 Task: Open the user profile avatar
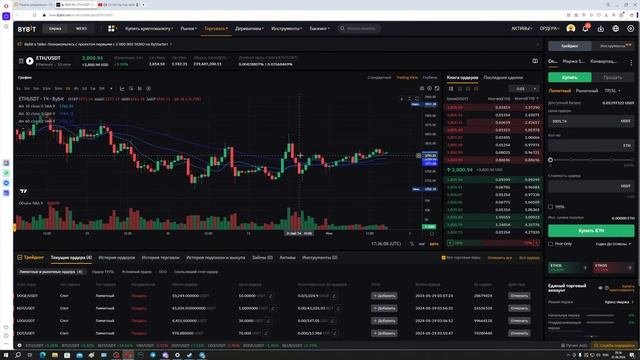pos(571,29)
